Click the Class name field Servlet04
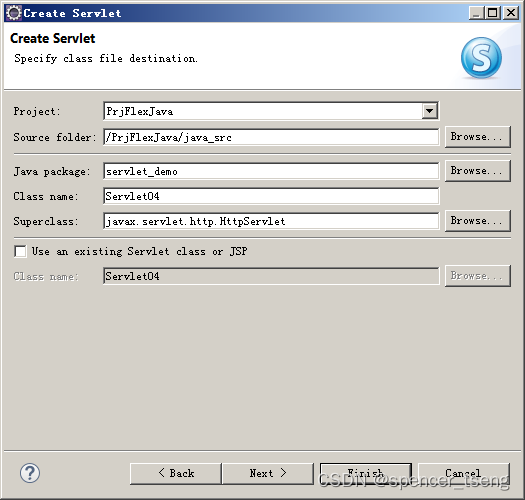The image size is (525, 500). point(271,196)
